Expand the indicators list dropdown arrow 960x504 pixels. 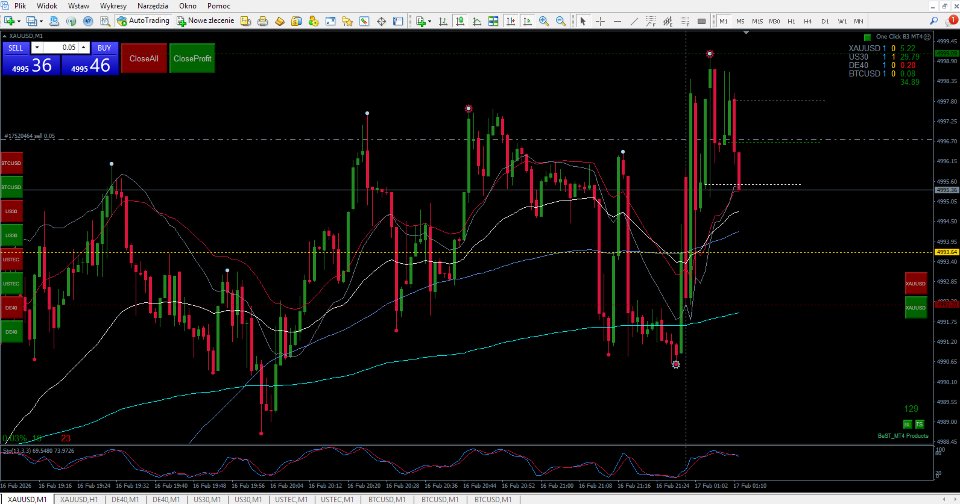pyautogui.click(x=430, y=21)
